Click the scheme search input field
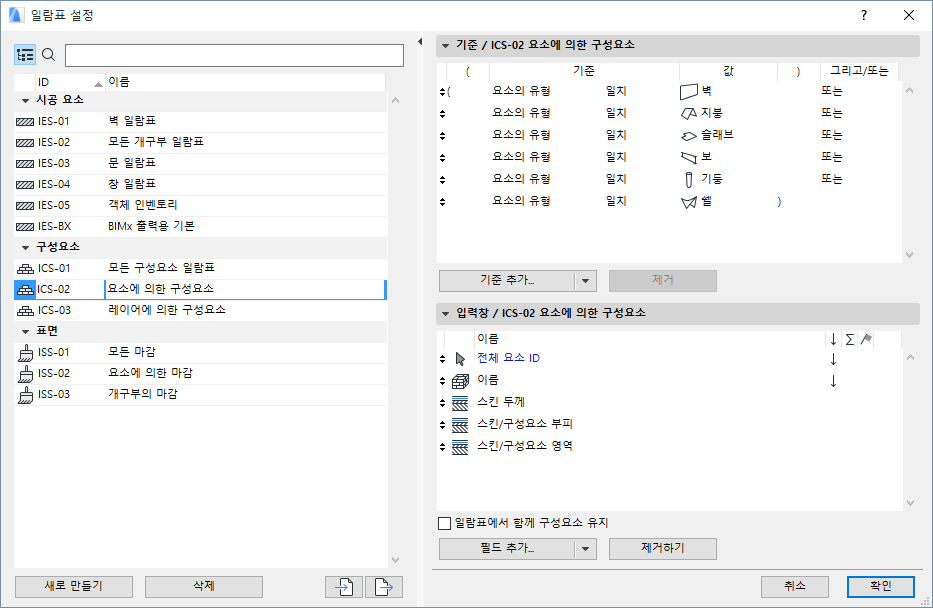 (234, 55)
